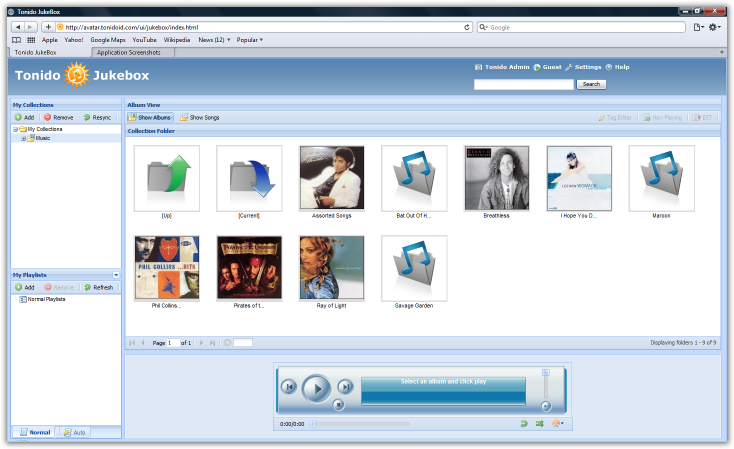The image size is (734, 449).
Task: Open the YouTube bookmark
Action: pyautogui.click(x=144, y=40)
